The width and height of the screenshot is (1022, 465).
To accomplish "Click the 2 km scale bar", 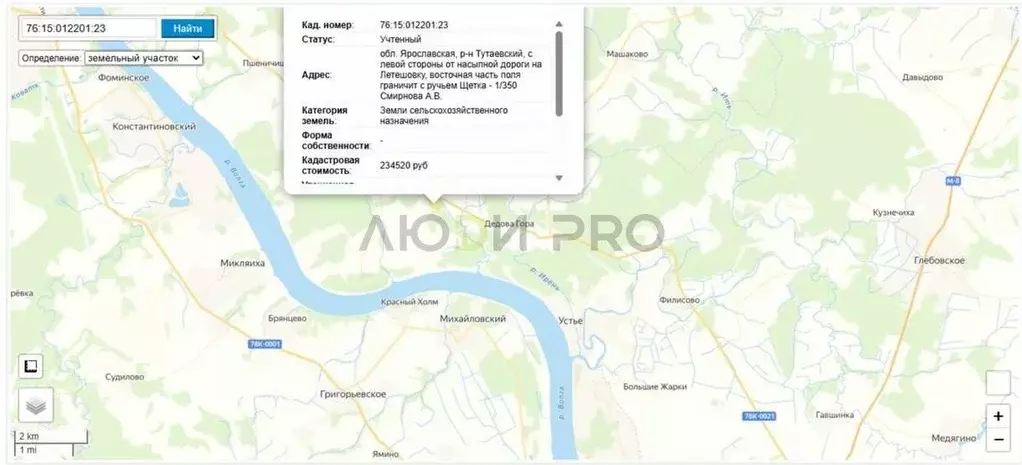I will pos(51,436).
